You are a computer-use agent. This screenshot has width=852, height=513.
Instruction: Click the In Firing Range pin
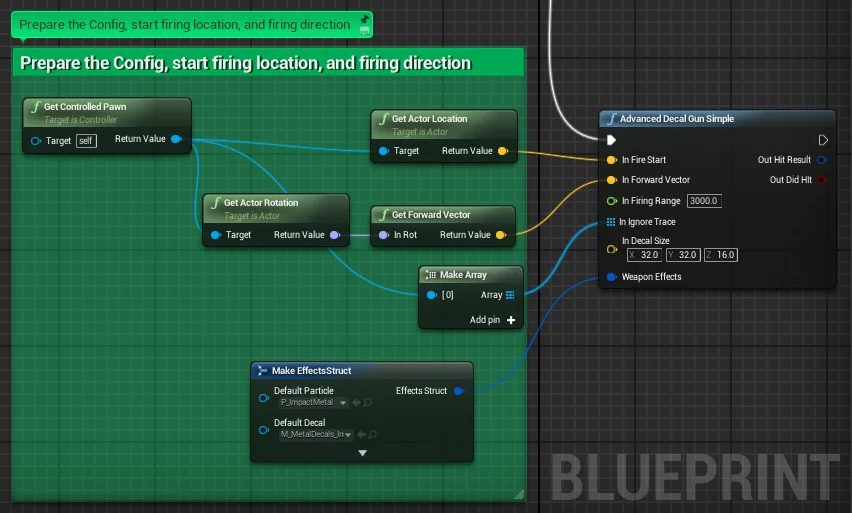[x=611, y=201]
